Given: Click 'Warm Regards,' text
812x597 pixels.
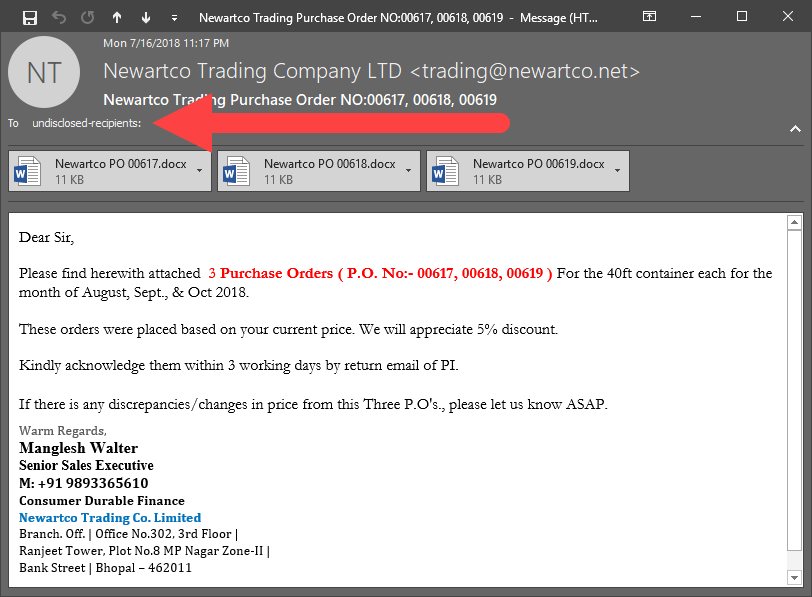Looking at the screenshot, I should pyautogui.click(x=63, y=431).
